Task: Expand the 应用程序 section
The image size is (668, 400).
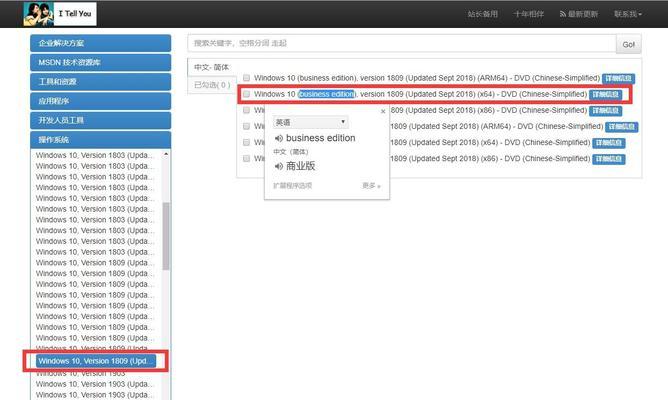Action: tap(101, 101)
